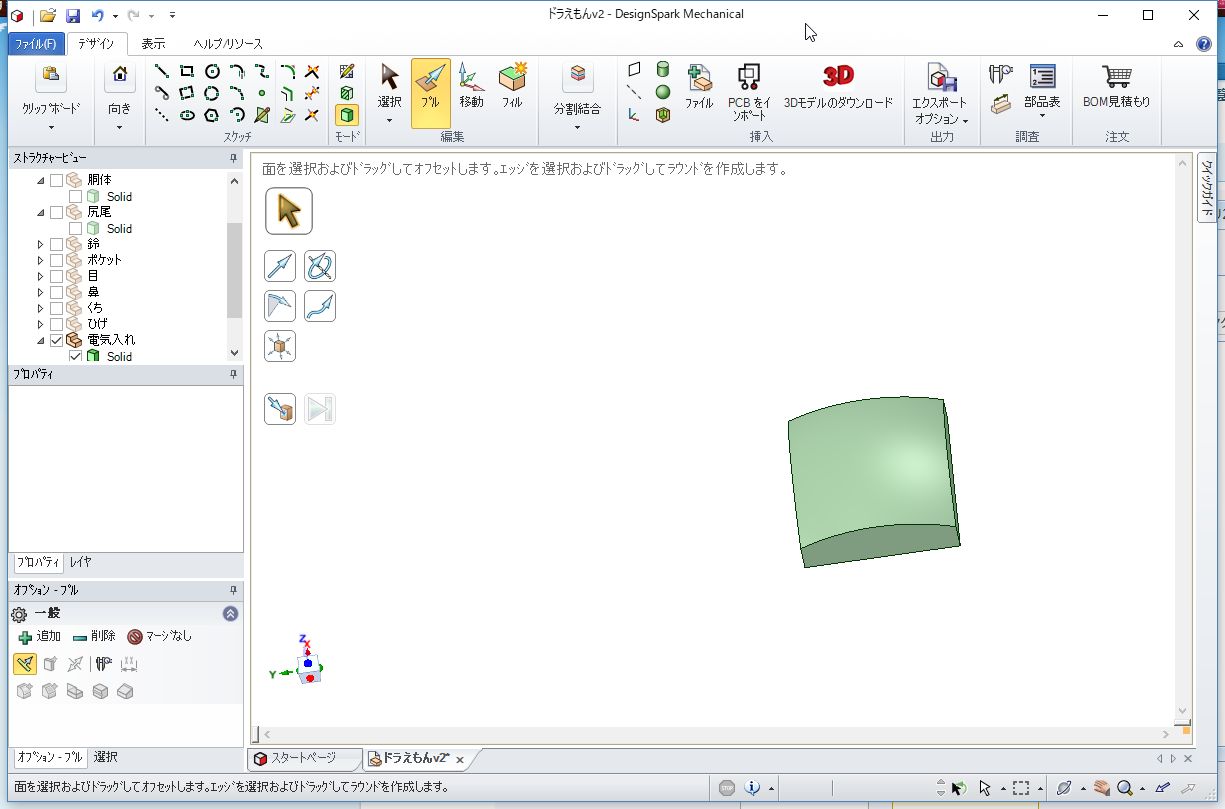Expand the ポケット tree node
The image size is (1225, 809).
pos(41,261)
